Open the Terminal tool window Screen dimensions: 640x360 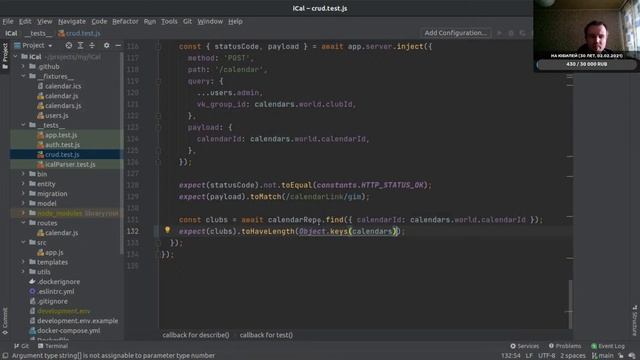click(53, 346)
